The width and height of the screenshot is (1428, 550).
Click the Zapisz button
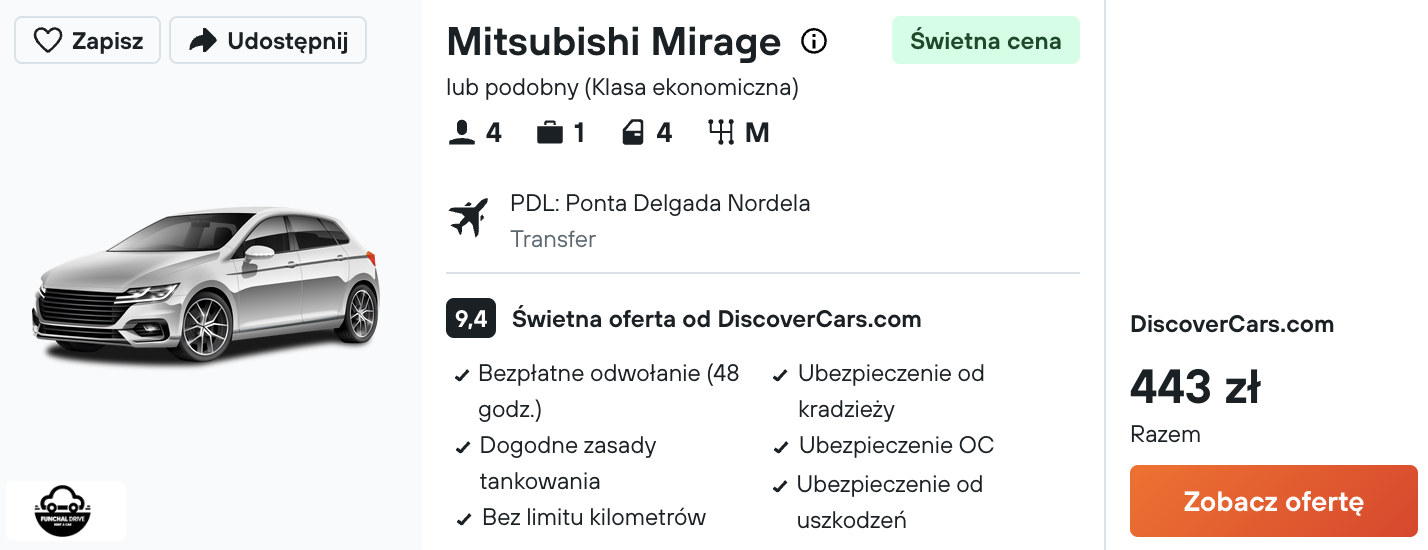[x=87, y=40]
